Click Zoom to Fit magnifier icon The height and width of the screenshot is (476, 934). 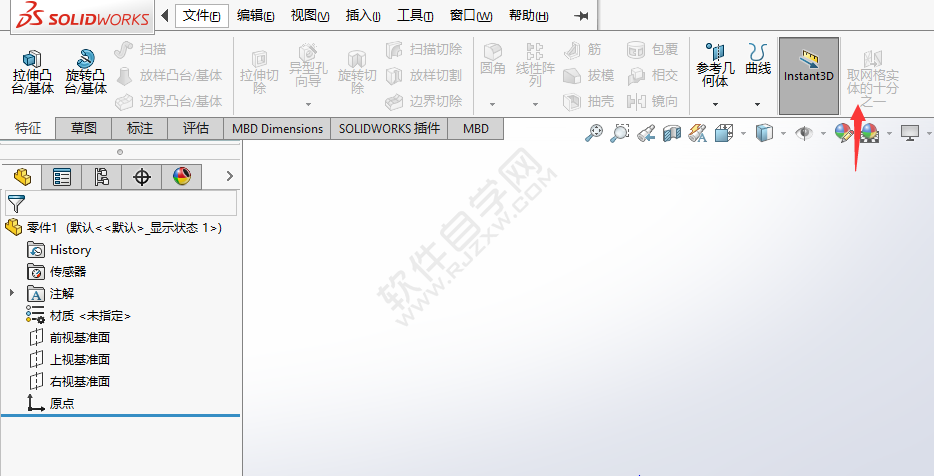tap(594, 132)
